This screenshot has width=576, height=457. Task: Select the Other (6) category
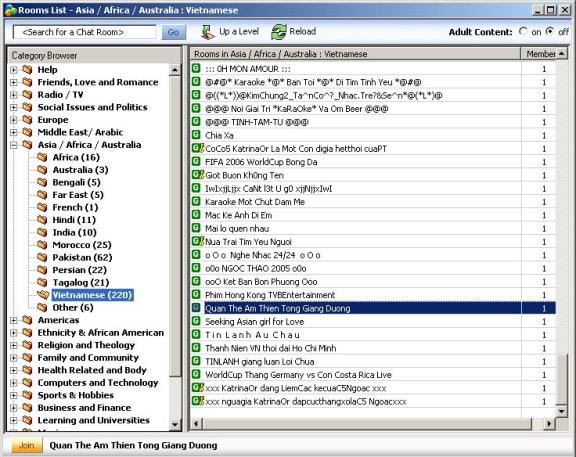pyautogui.click(x=73, y=307)
